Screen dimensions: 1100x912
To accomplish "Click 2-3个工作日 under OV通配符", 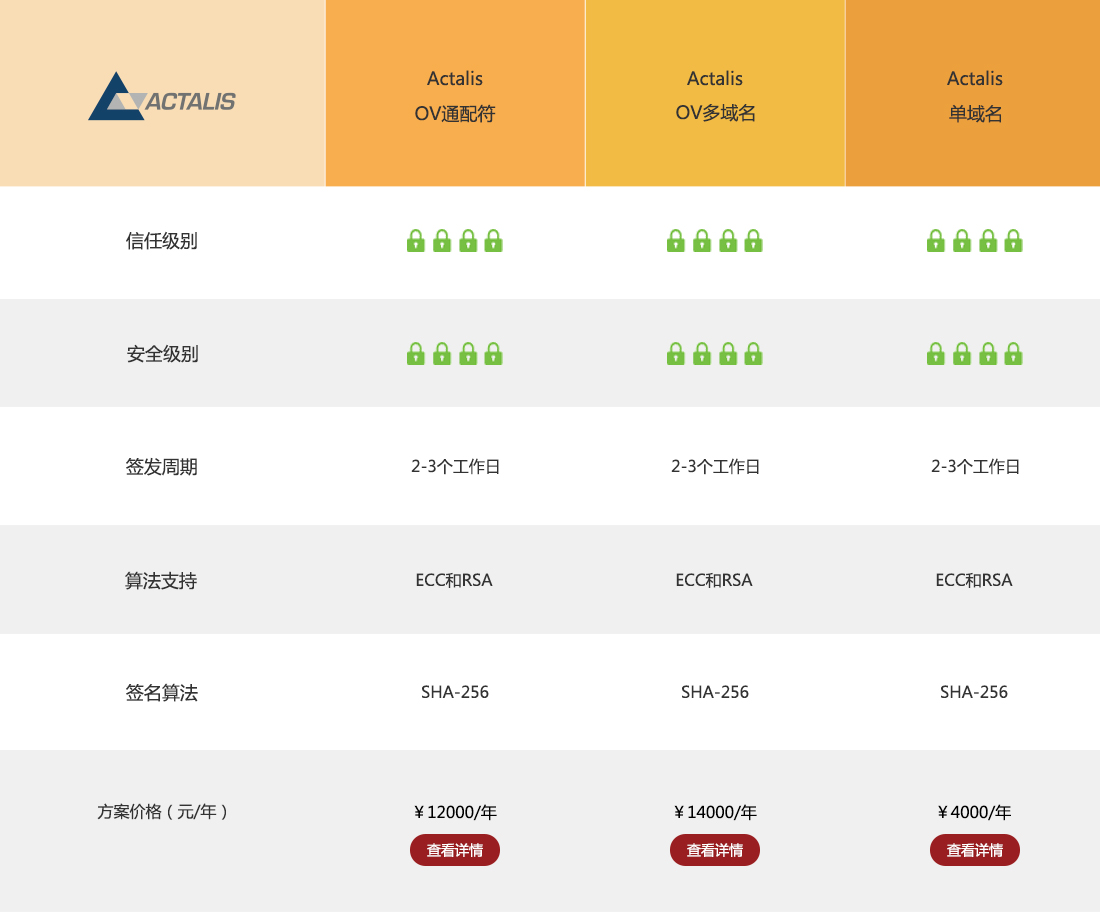I will point(455,467).
